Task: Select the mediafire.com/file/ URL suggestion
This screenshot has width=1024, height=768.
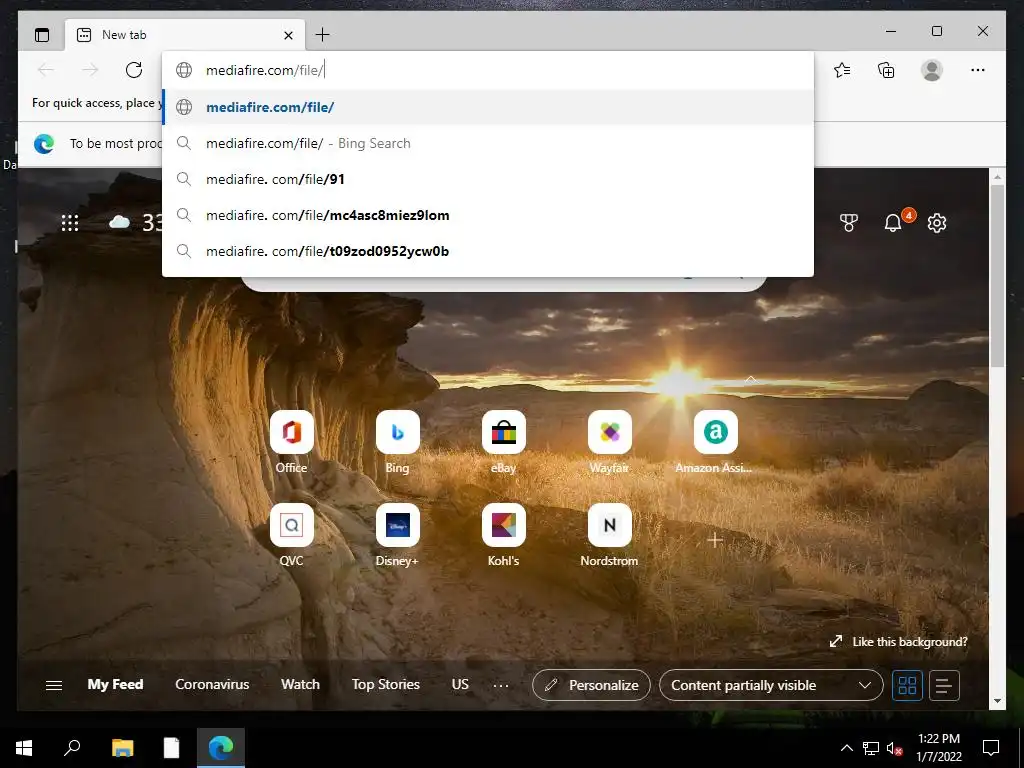Action: [488, 107]
